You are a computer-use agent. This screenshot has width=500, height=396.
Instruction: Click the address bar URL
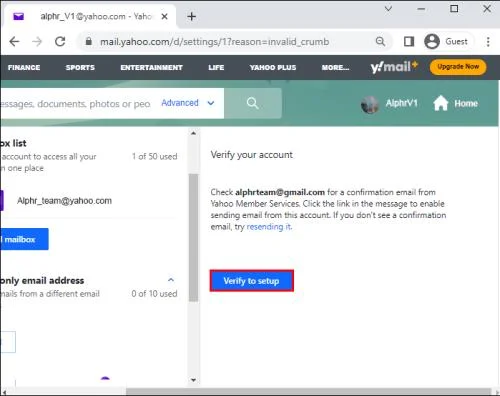(214, 42)
